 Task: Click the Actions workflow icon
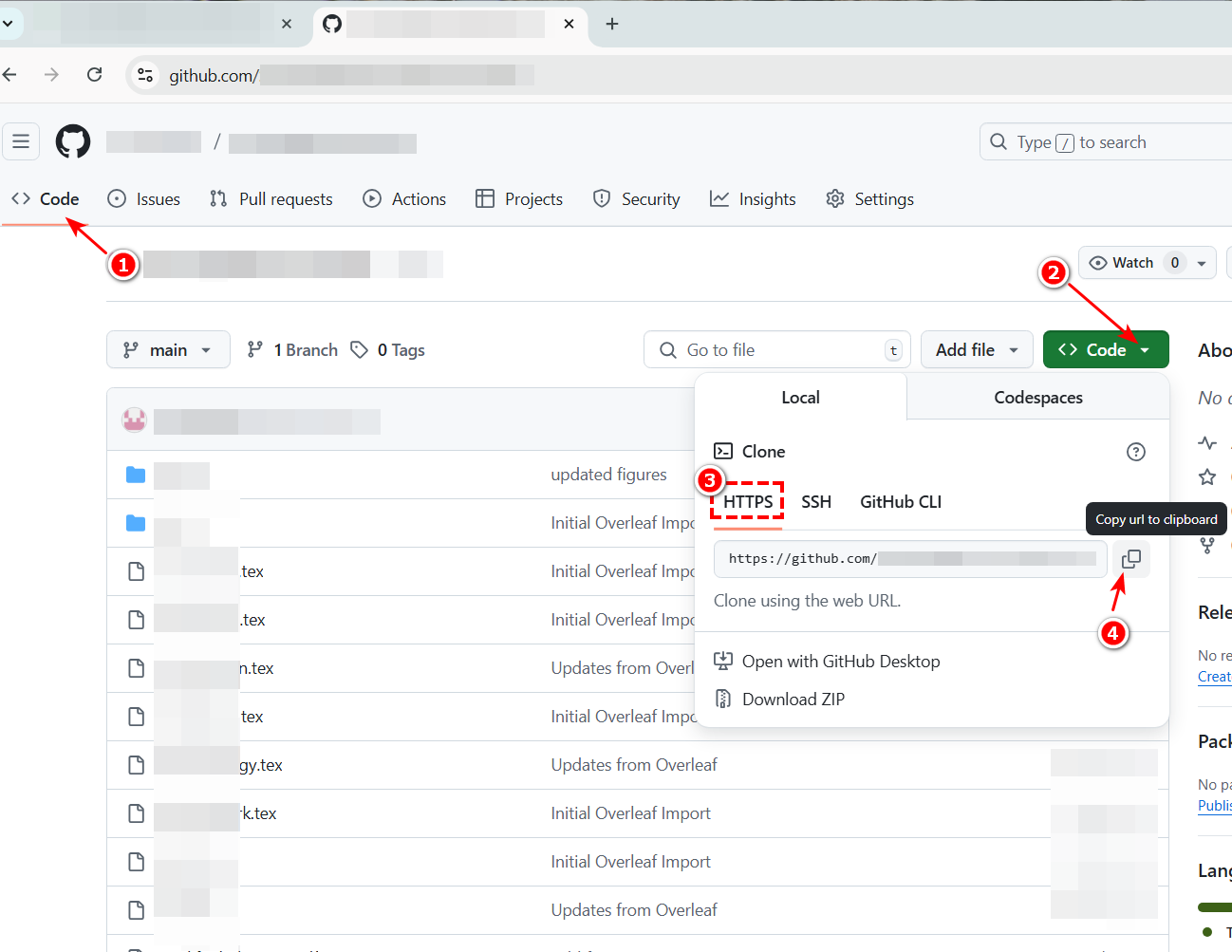click(x=370, y=198)
